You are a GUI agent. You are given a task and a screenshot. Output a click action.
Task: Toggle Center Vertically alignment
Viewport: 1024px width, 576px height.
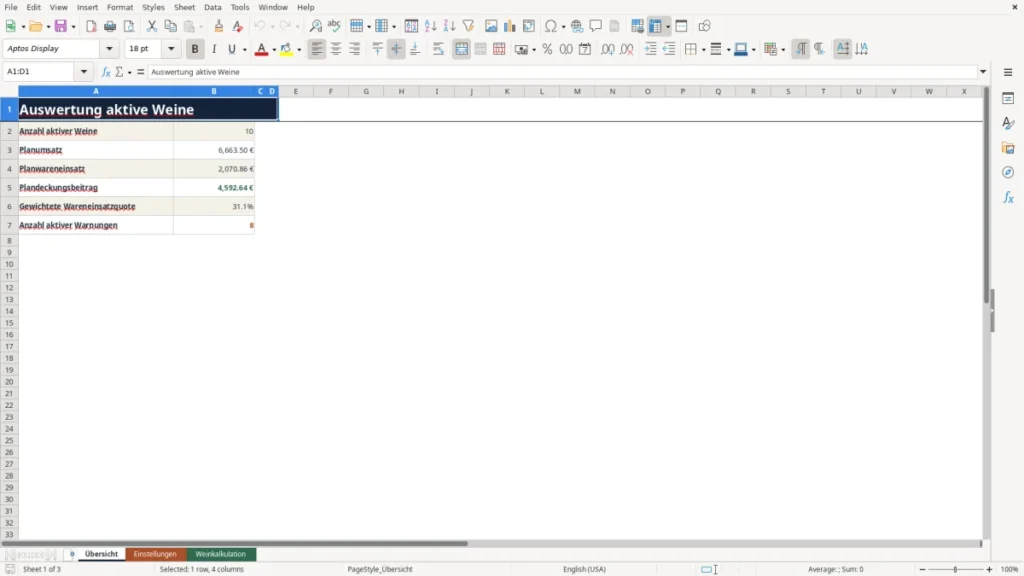[x=396, y=49]
